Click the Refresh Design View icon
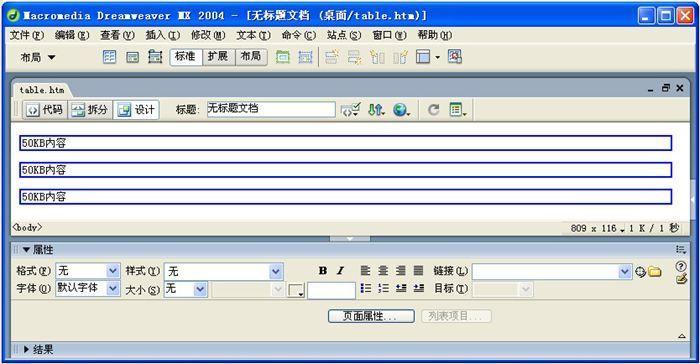The width and height of the screenshot is (700, 364). 433,109
